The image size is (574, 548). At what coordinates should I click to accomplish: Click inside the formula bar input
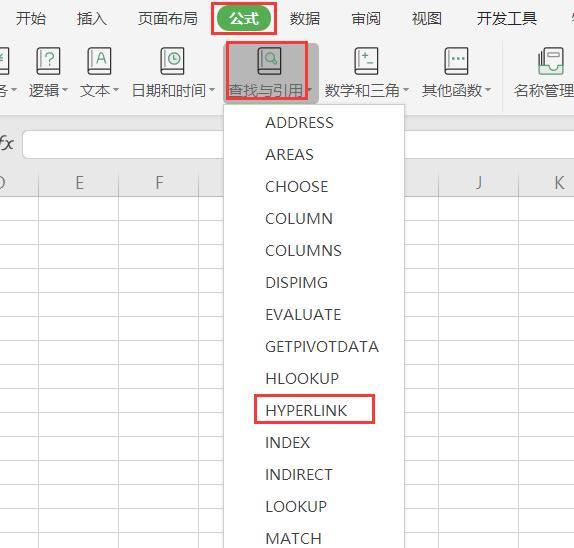coord(123,145)
